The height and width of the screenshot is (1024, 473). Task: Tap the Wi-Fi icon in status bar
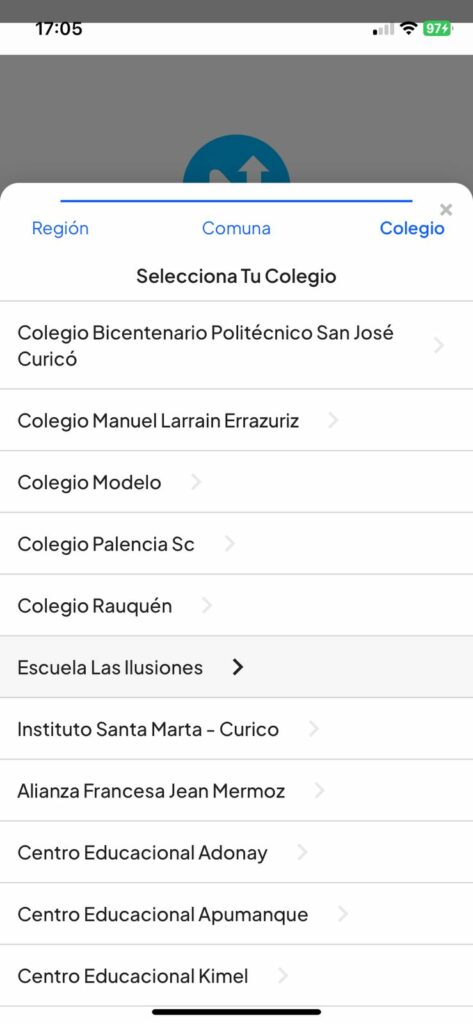tap(409, 29)
